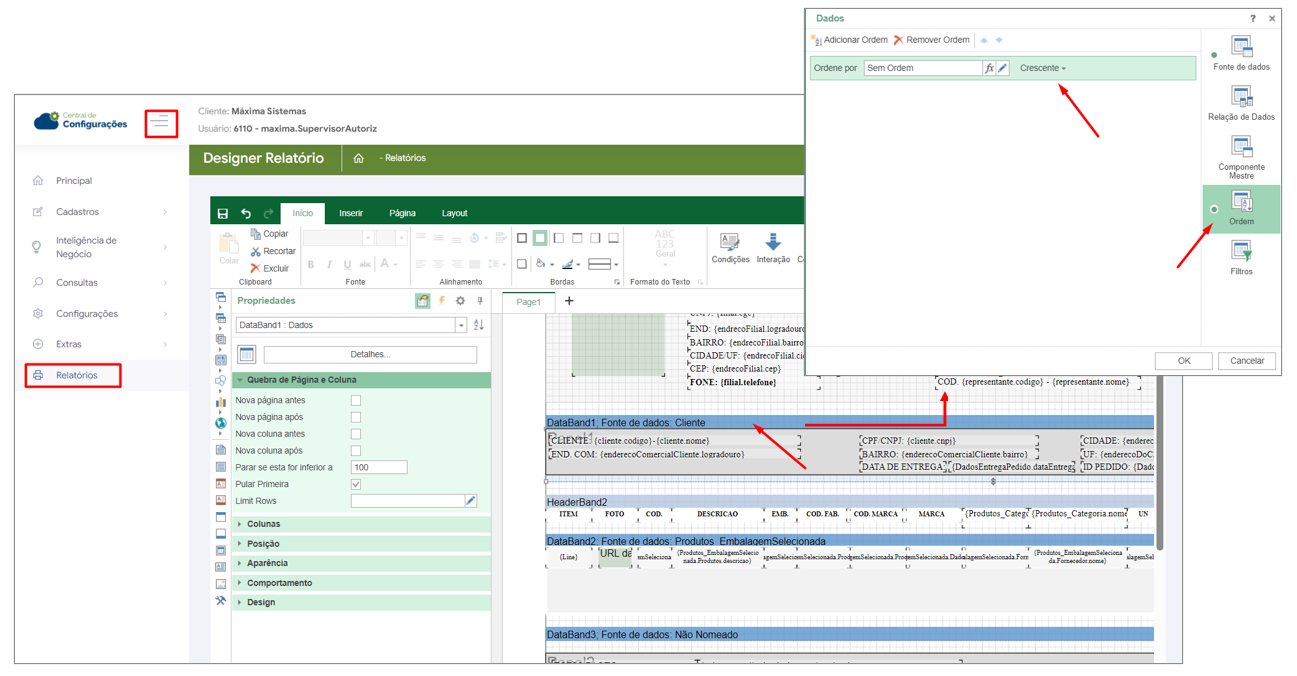Open Relatórios in the left sidebar

point(76,375)
